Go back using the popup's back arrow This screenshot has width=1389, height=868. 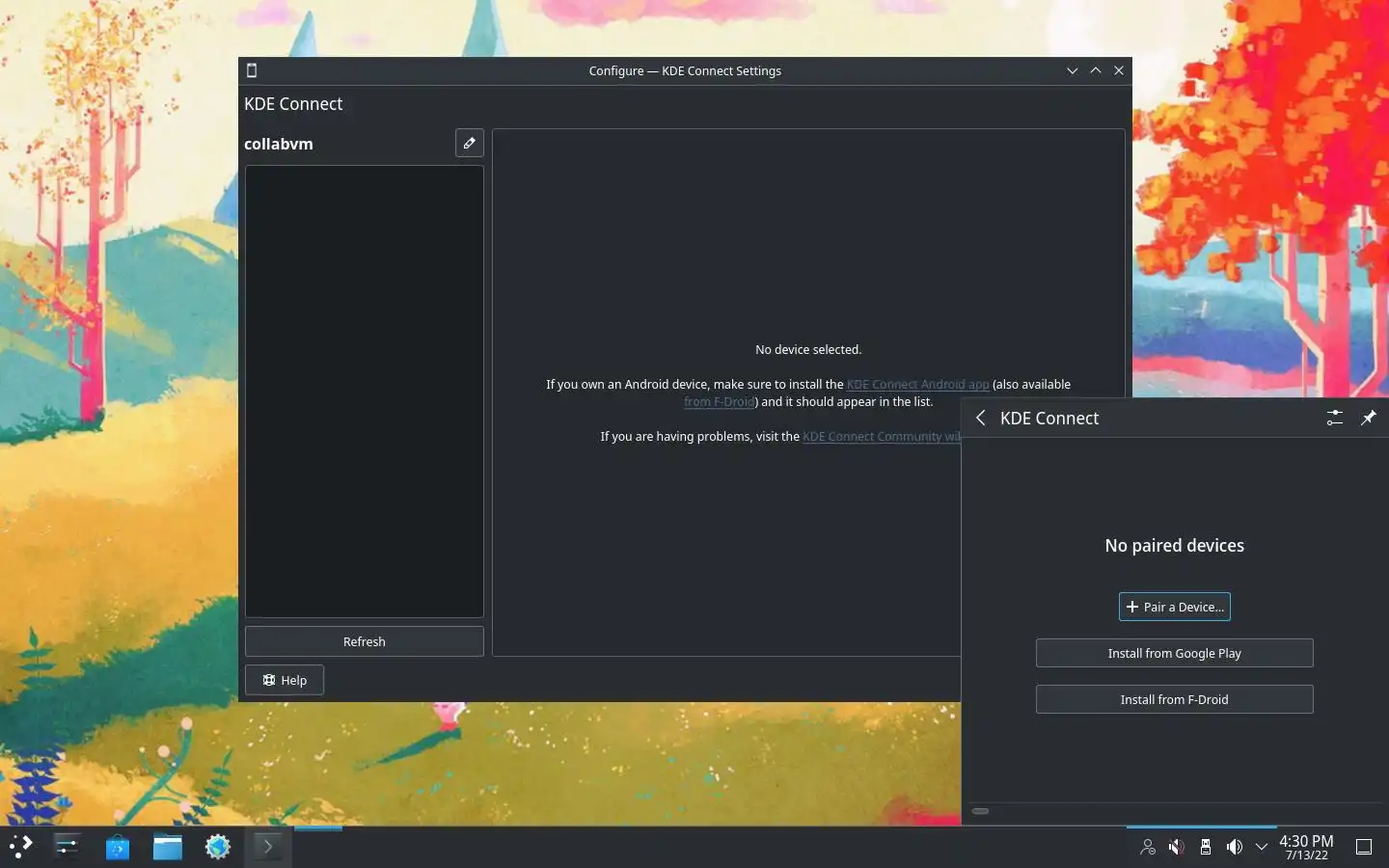coord(980,418)
